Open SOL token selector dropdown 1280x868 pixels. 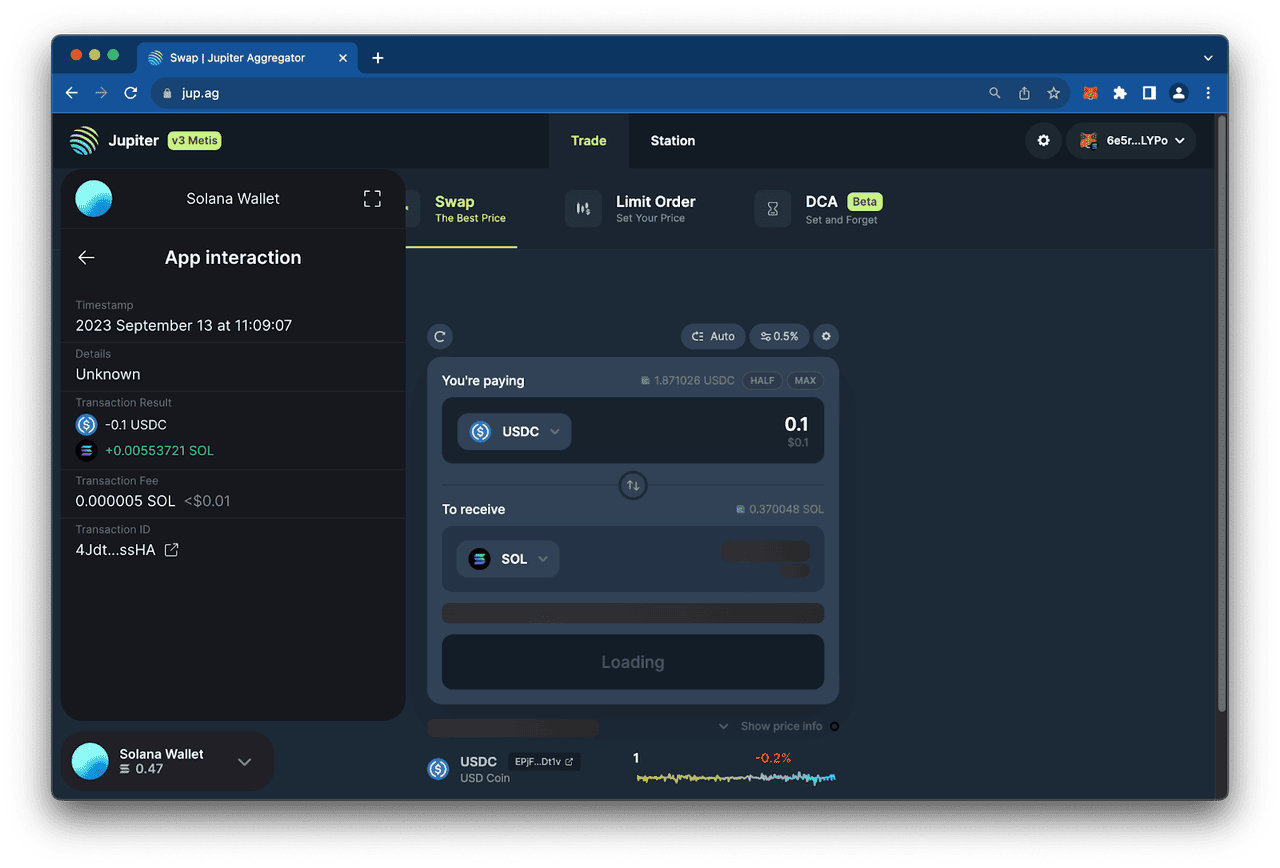508,559
